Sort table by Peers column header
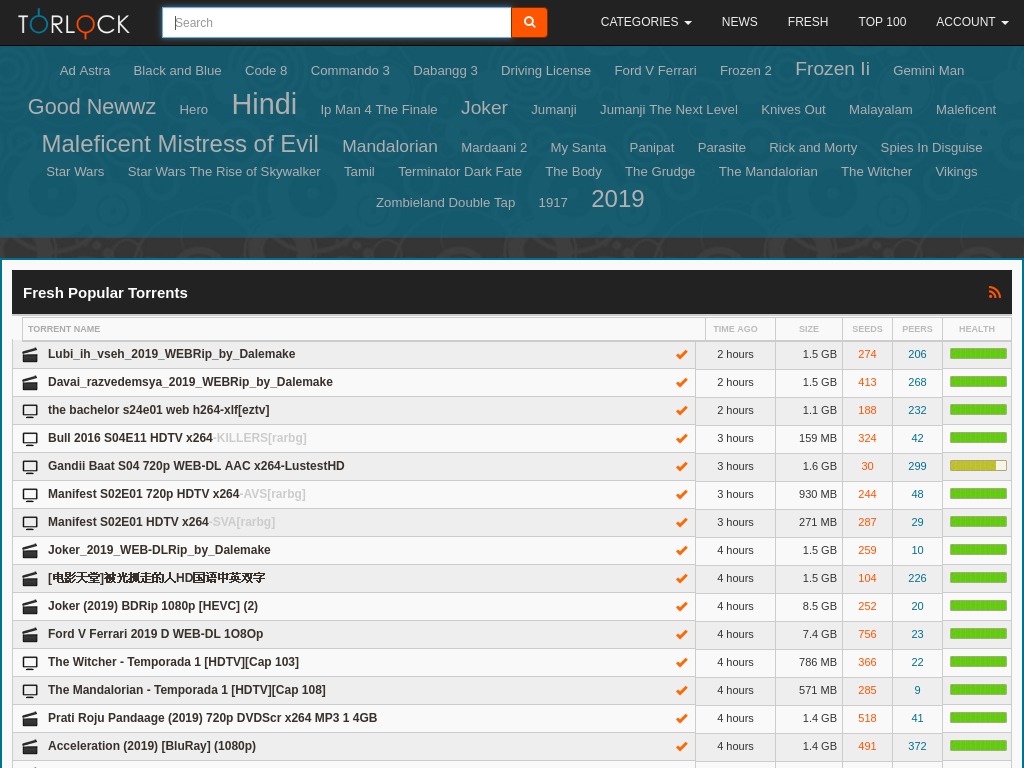The image size is (1024, 768). pos(917,329)
